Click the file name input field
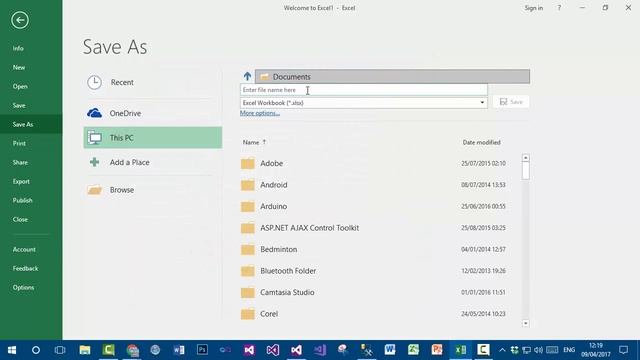The height and width of the screenshot is (360, 640). pos(364,90)
